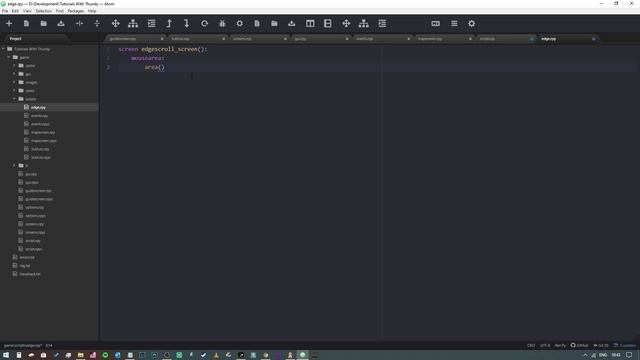
Task: Collapse the scripts folder
Action: pos(15,99)
